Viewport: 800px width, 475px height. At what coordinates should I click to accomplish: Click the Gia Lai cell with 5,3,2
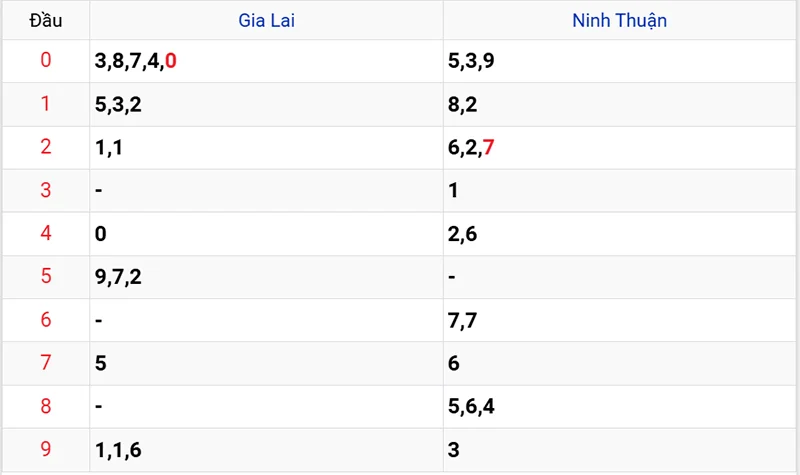[x=119, y=105]
